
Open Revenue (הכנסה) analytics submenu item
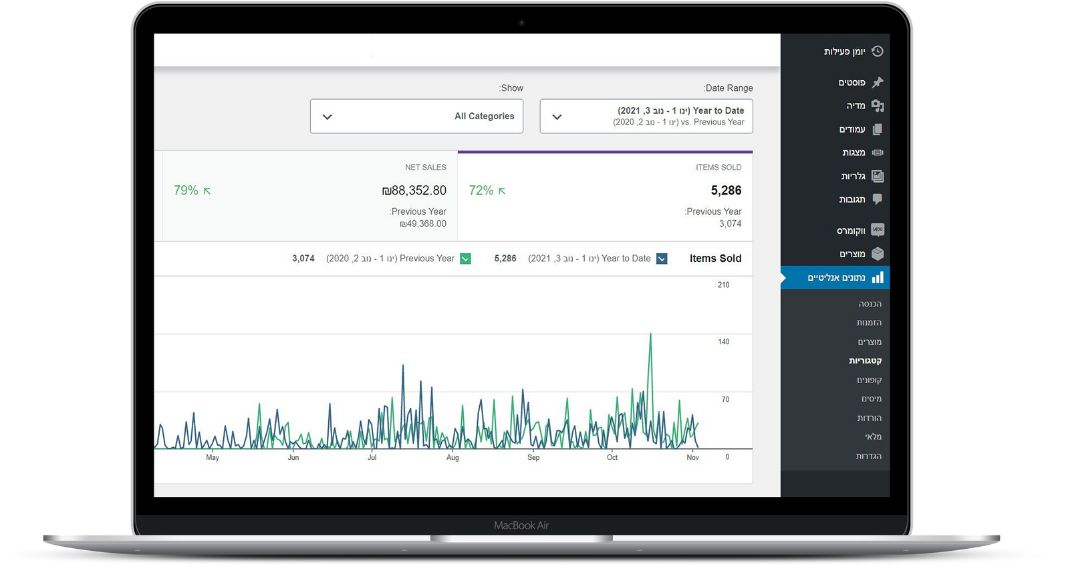(869, 304)
